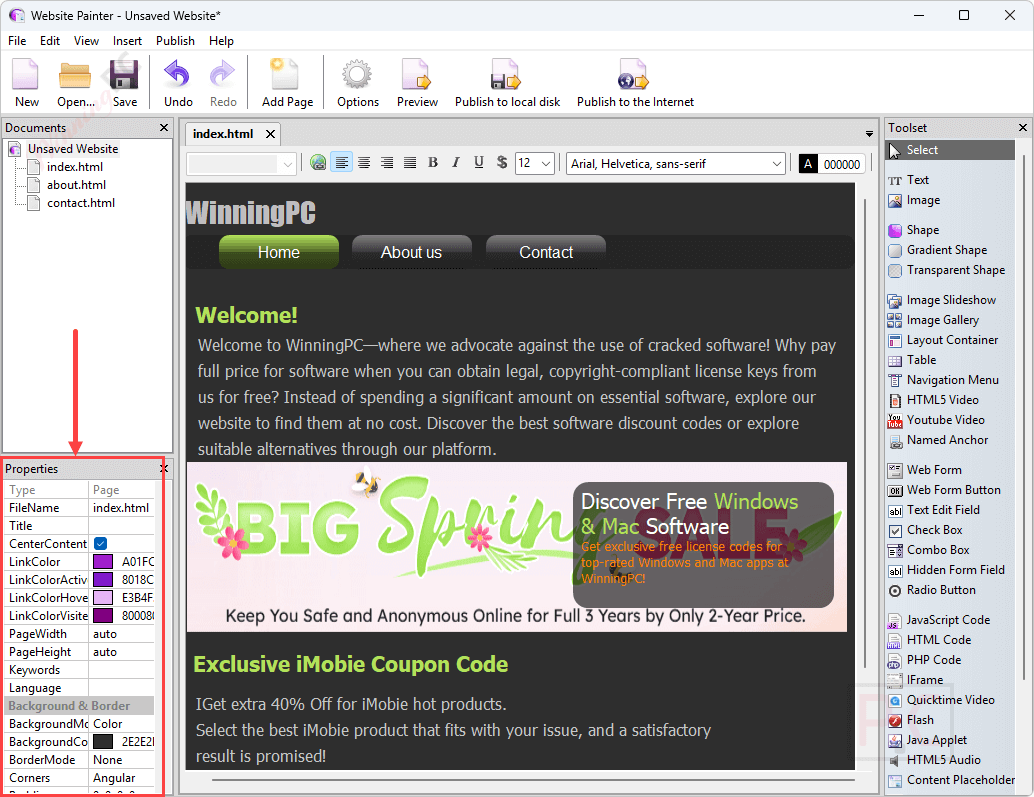1034x797 pixels.
Task: Change the text color swatch
Action: click(x=808, y=163)
